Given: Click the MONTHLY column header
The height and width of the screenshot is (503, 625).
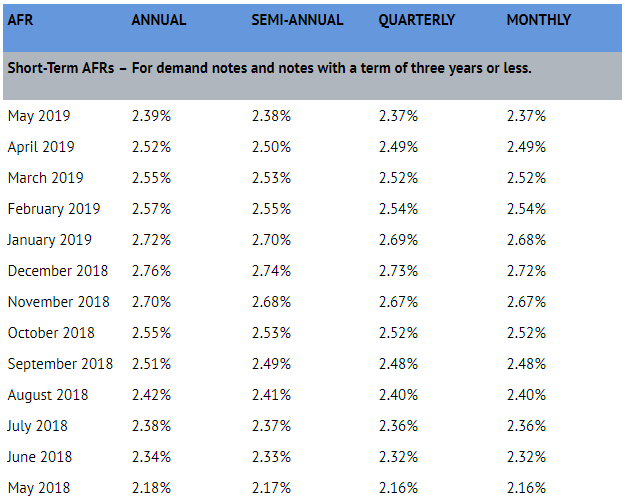Looking at the screenshot, I should point(539,20).
